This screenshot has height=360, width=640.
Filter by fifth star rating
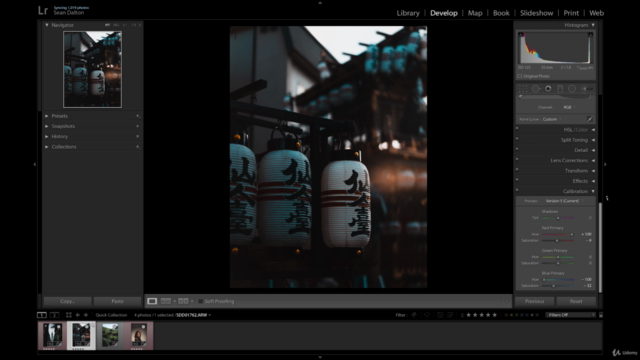click(495, 315)
